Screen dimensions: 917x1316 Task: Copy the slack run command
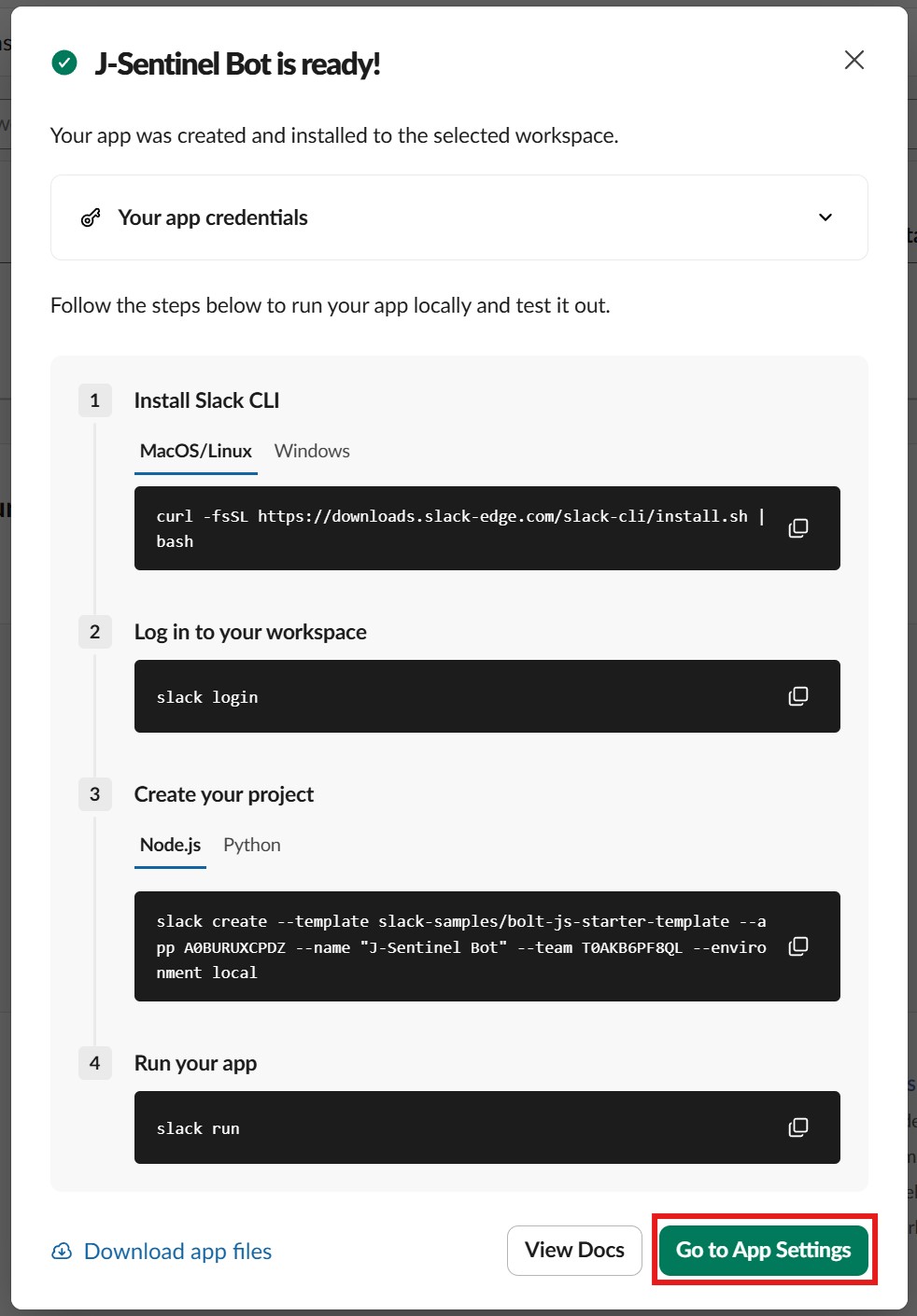798,1127
